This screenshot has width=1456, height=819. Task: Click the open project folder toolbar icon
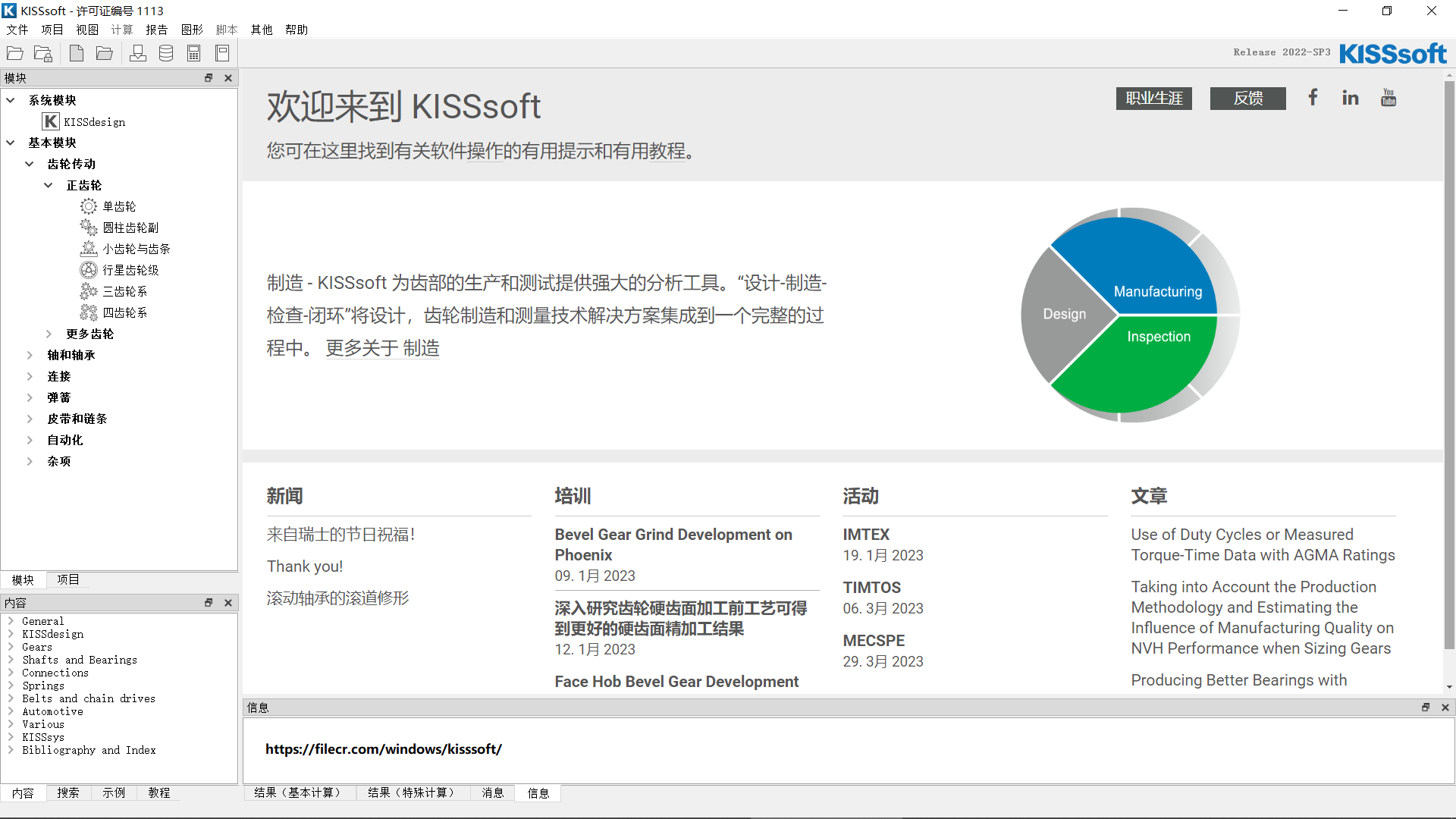pyautogui.click(x=15, y=53)
